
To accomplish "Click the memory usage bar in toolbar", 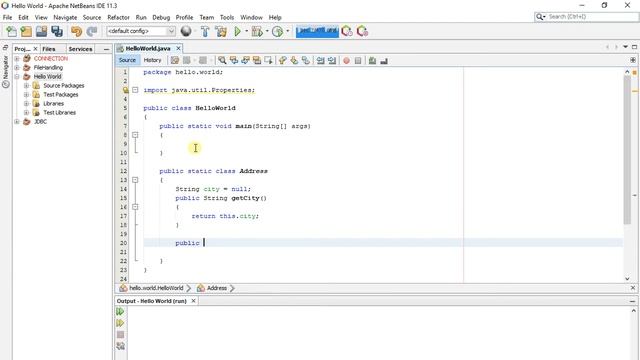I will (x=317, y=31).
